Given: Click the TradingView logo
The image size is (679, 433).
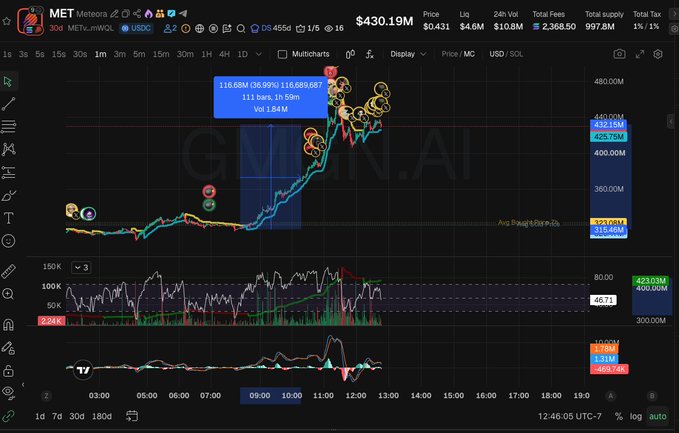Looking at the screenshot, I should click(83, 370).
